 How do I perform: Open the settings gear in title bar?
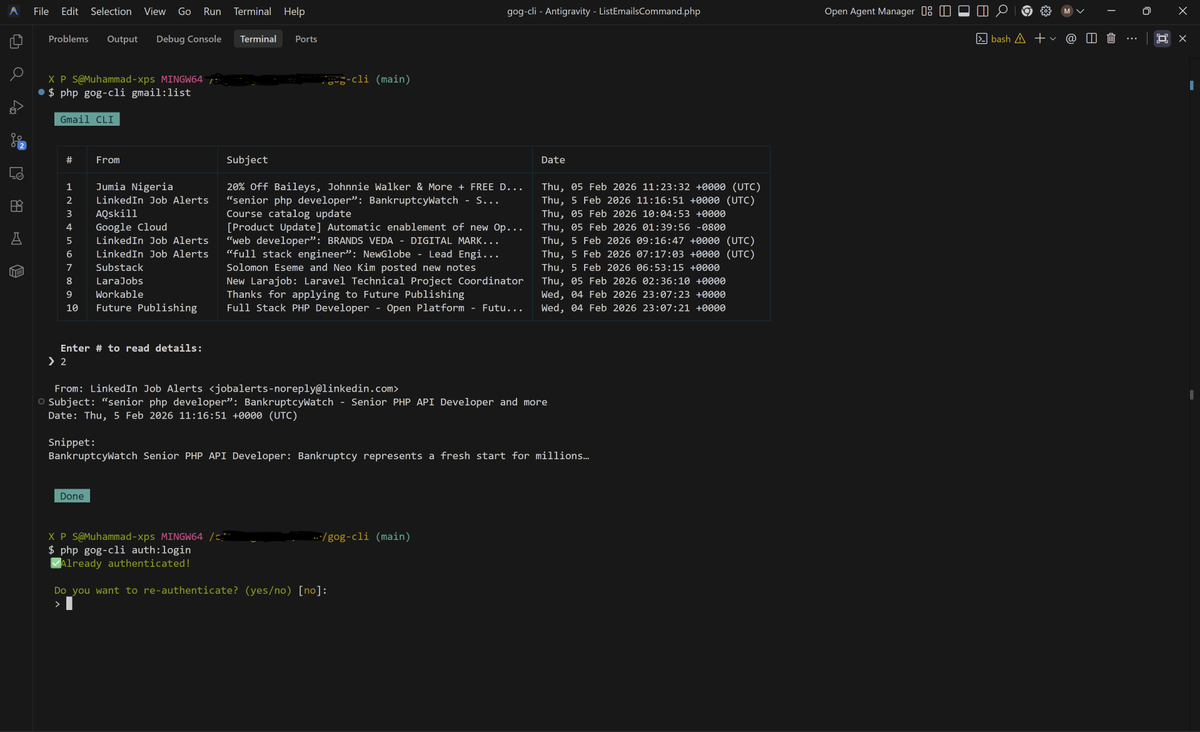tap(1046, 11)
